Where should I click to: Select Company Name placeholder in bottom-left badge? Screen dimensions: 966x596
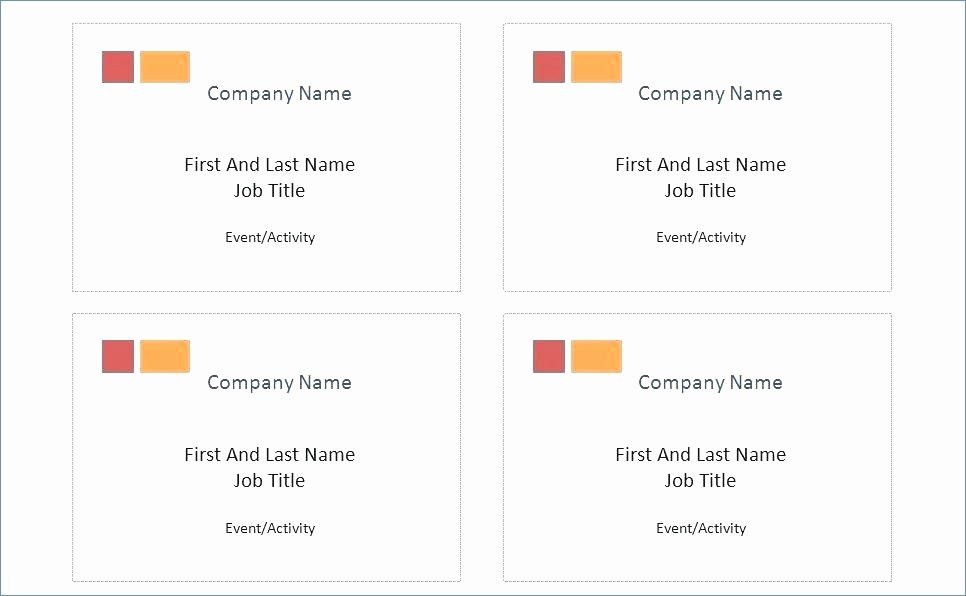280,383
